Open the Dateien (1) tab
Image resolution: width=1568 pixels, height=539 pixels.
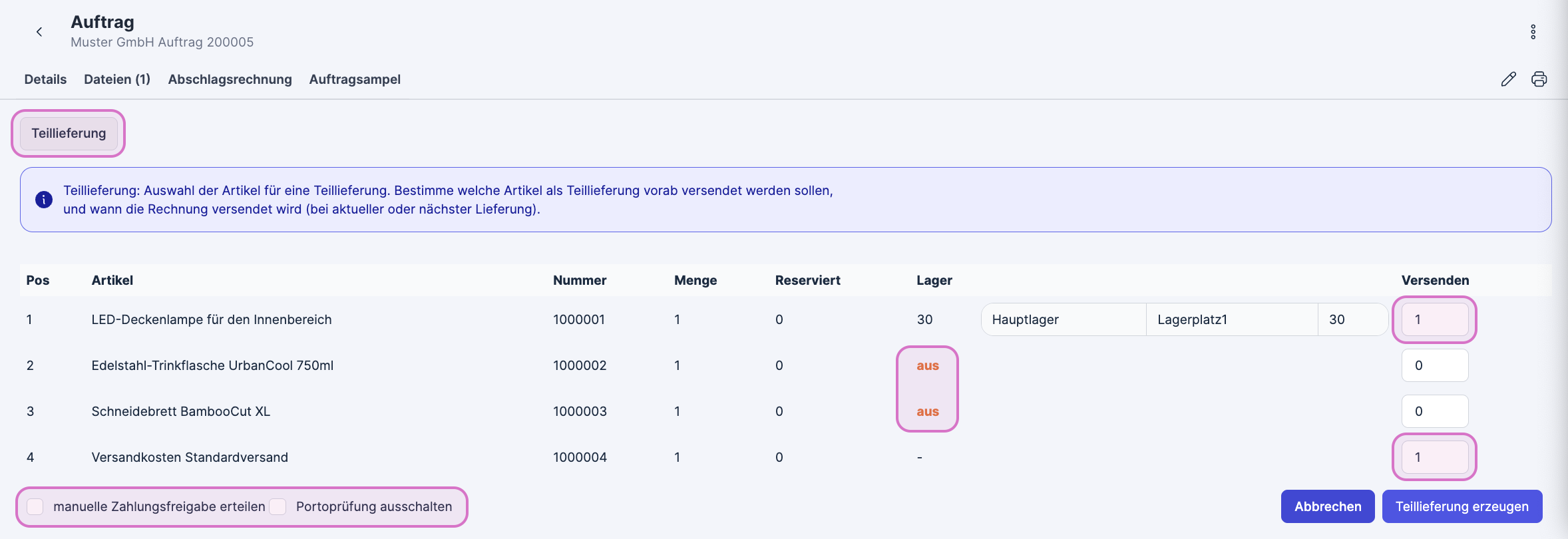(x=117, y=79)
